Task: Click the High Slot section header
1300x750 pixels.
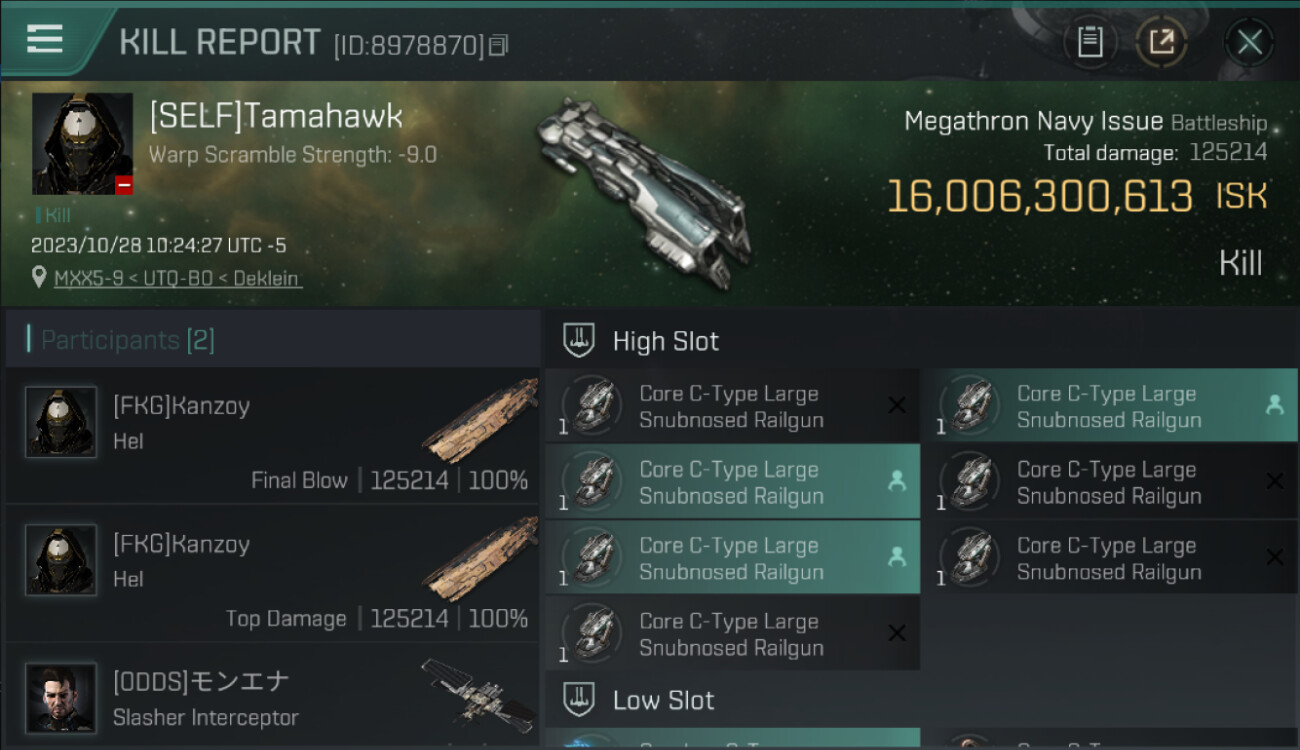Action: pyautogui.click(x=666, y=341)
